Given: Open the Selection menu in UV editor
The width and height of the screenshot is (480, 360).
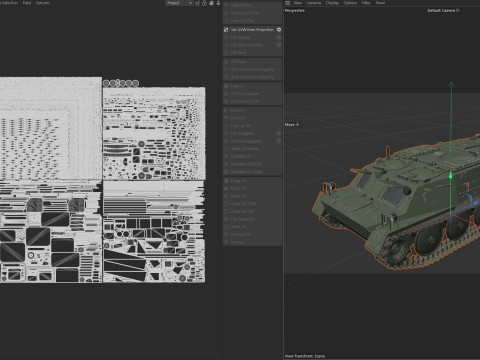Looking at the screenshot, I should pyautogui.click(x=9, y=3).
